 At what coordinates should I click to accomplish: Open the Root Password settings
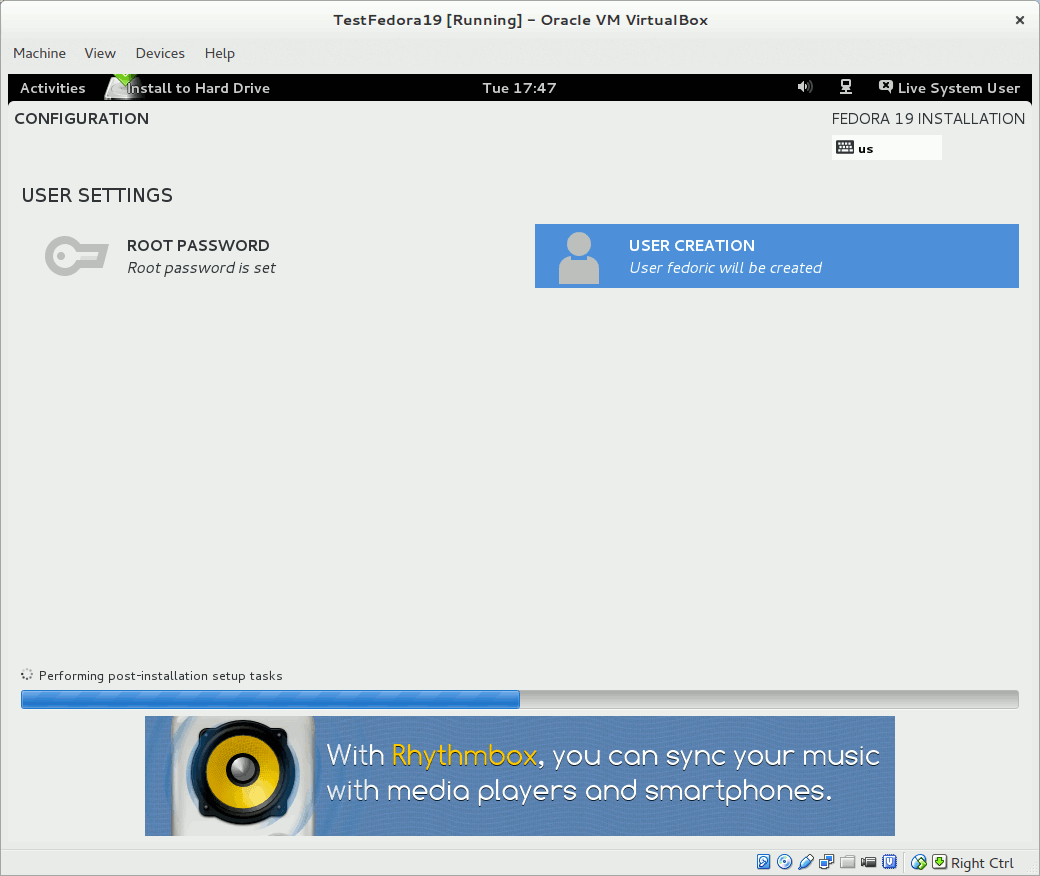pos(200,256)
